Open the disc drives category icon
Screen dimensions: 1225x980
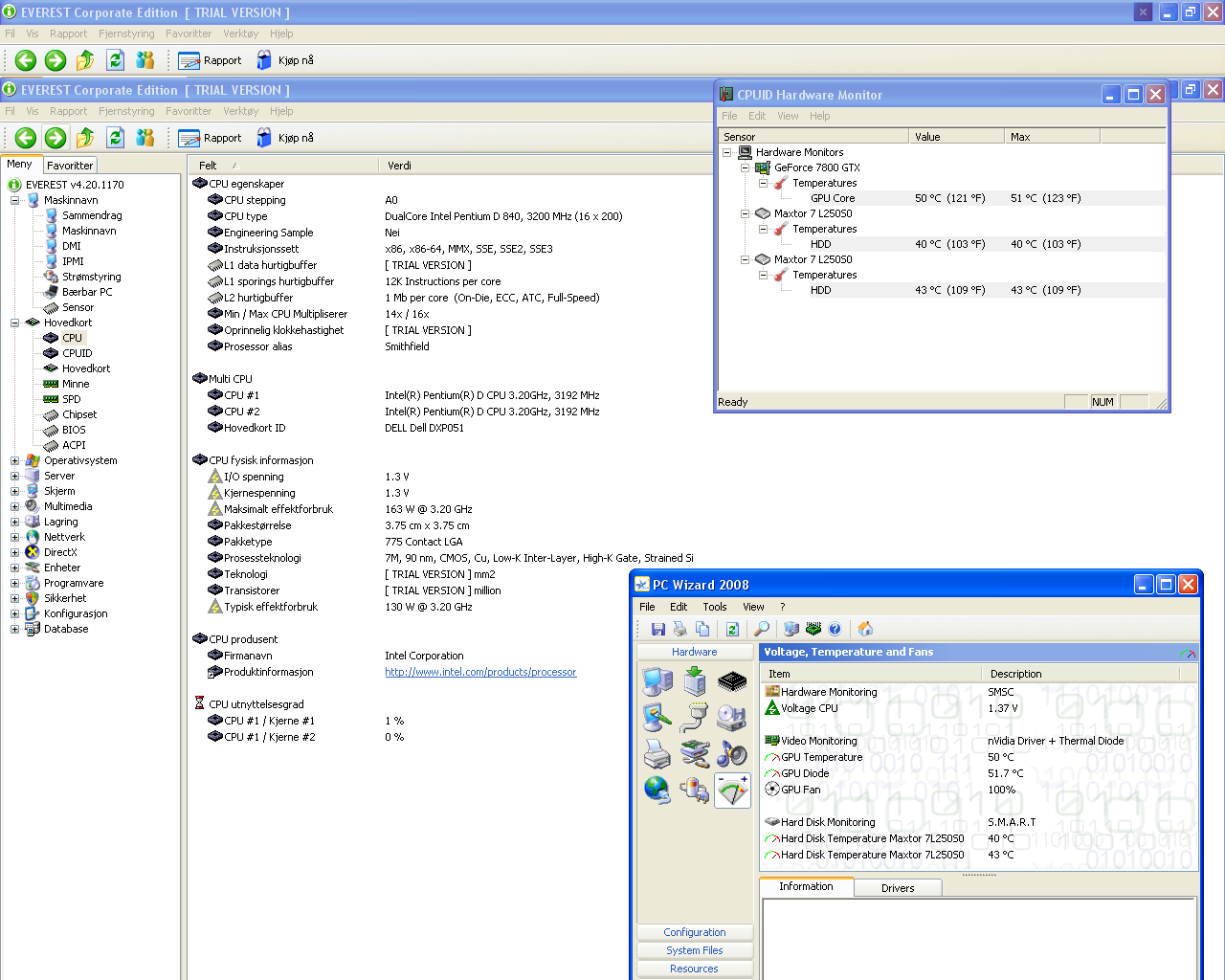click(x=732, y=718)
